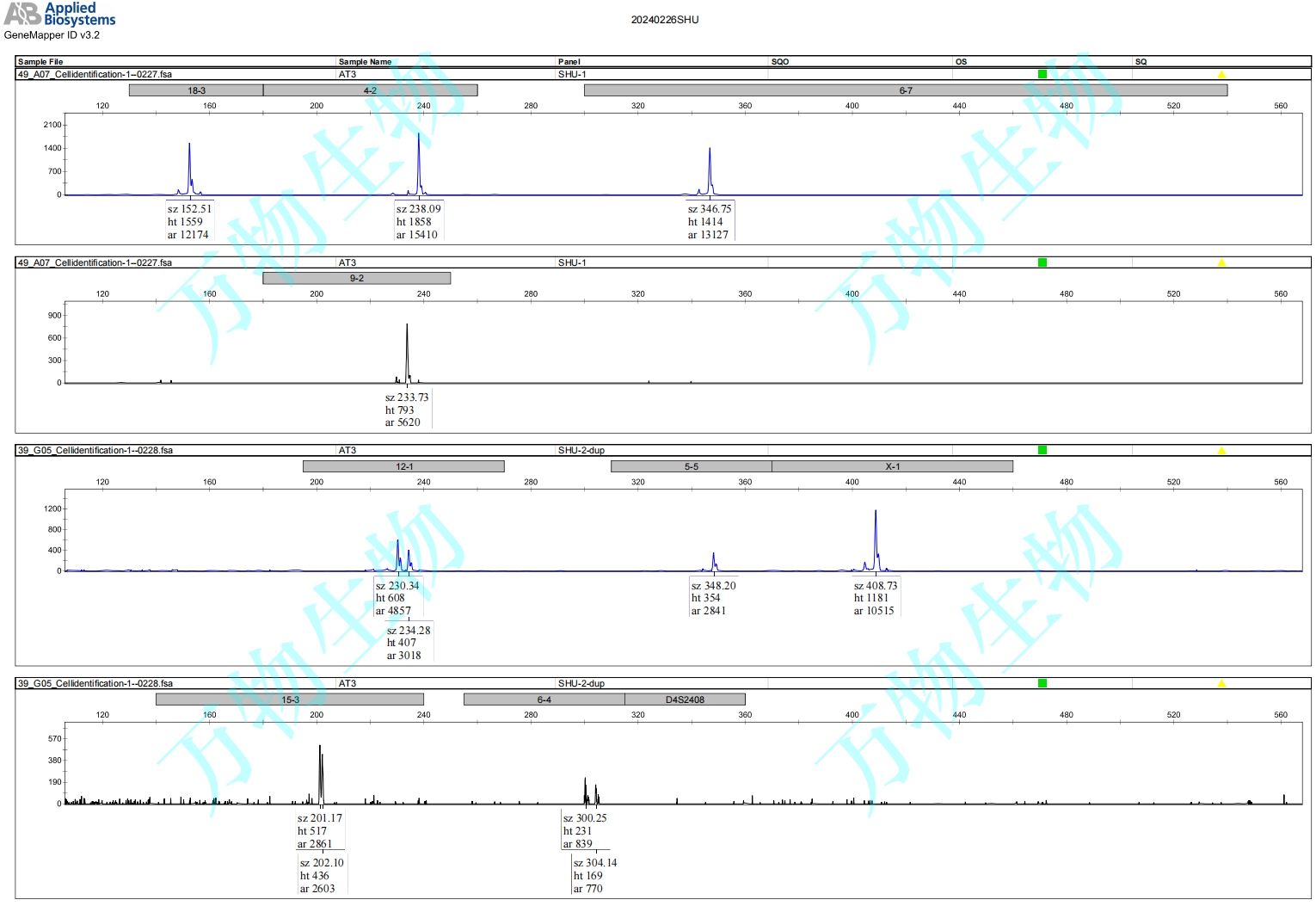
Task: Select the D4S2408 marker bar
Action: pos(685,700)
